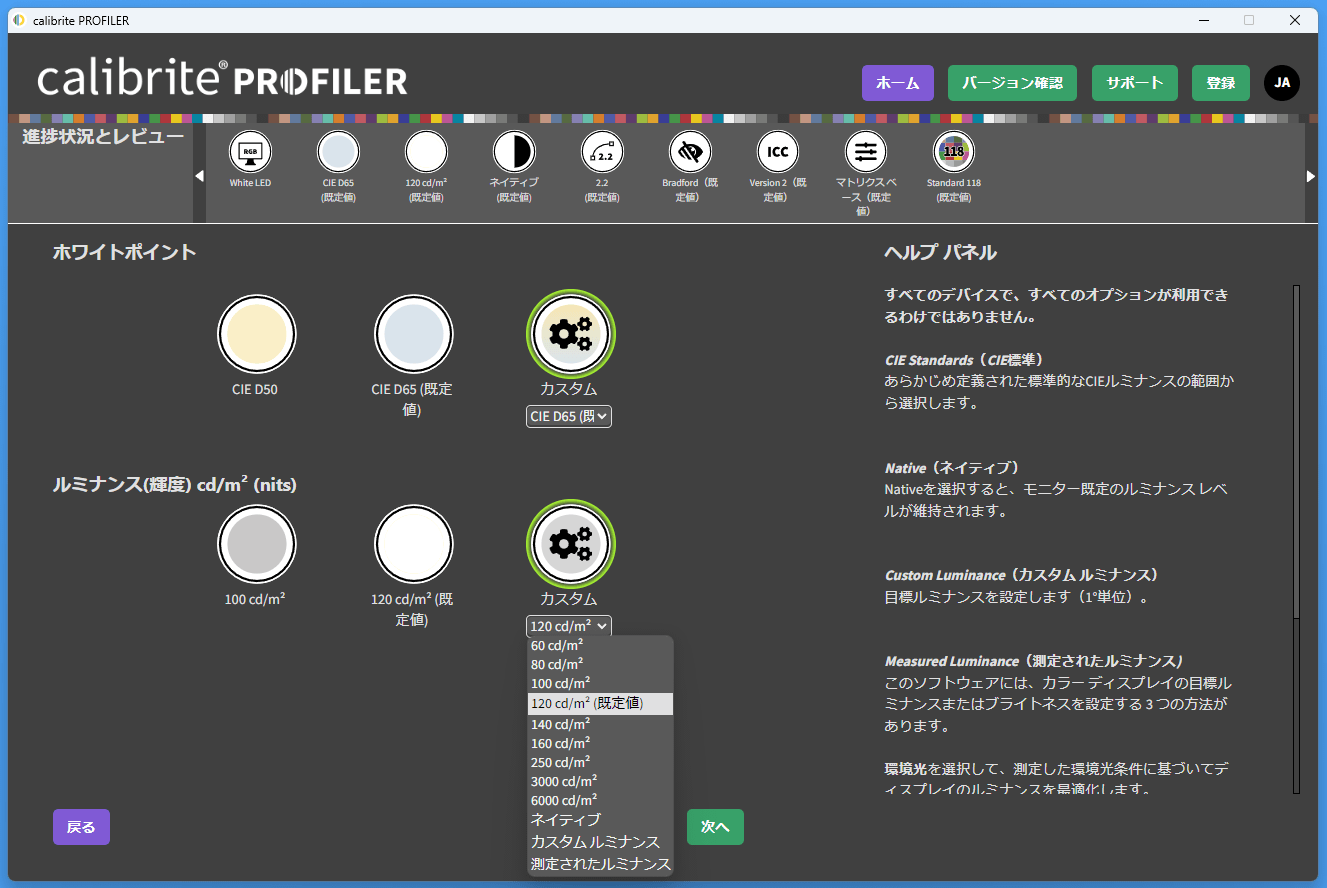Open the サポート page
1327x888 pixels.
click(x=1135, y=83)
